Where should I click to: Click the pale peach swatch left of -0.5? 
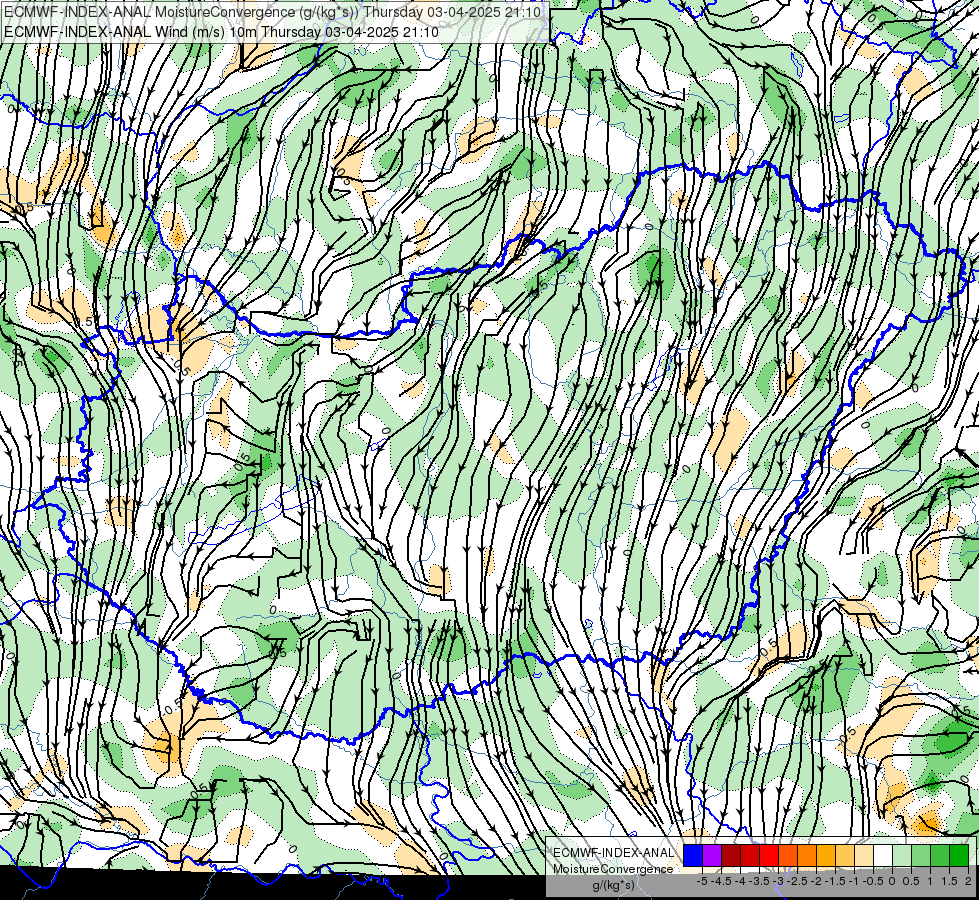coord(863,855)
